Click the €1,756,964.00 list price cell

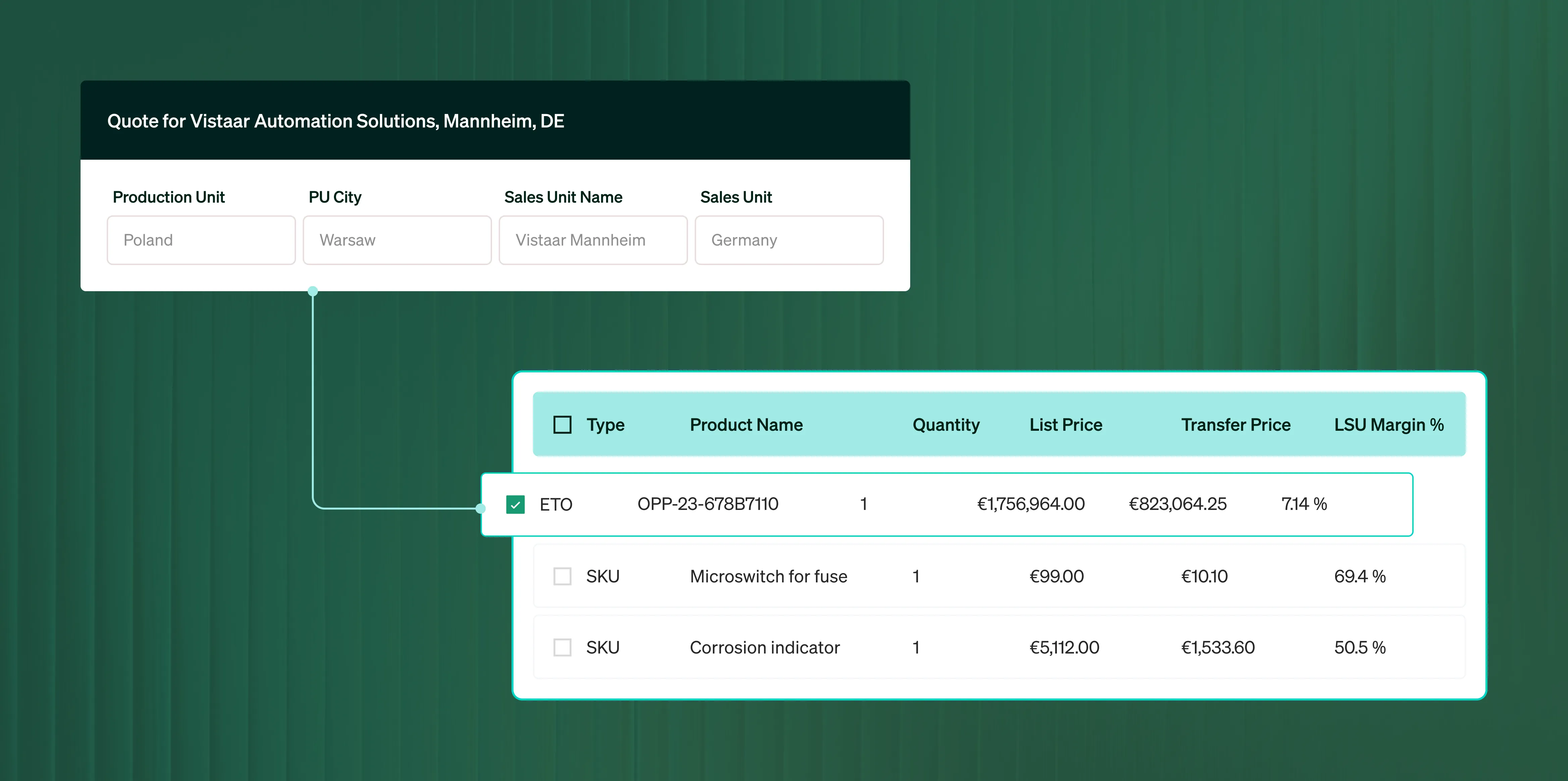pos(1031,504)
